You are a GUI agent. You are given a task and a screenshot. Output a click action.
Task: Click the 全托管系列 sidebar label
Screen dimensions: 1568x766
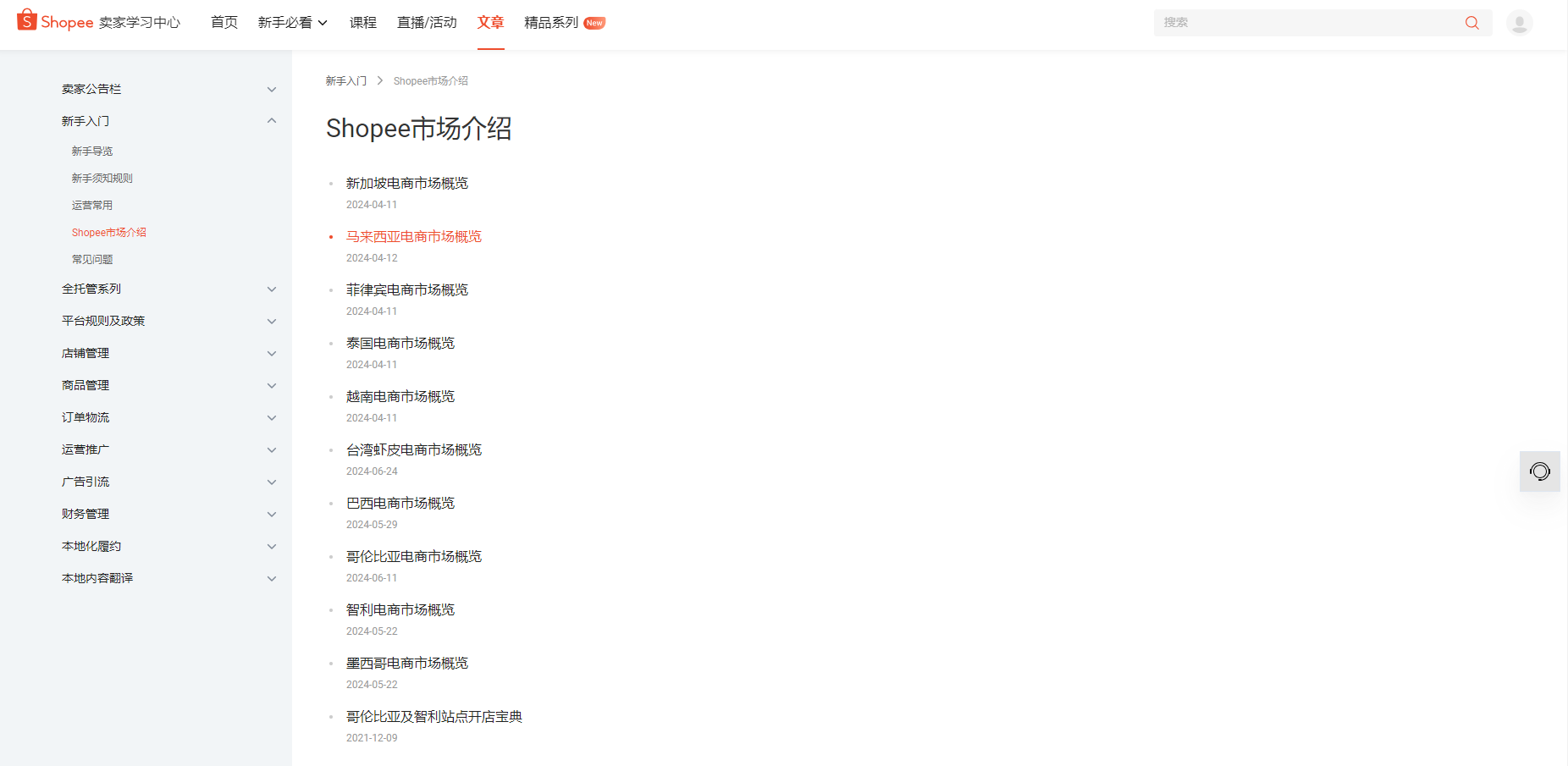coord(91,289)
